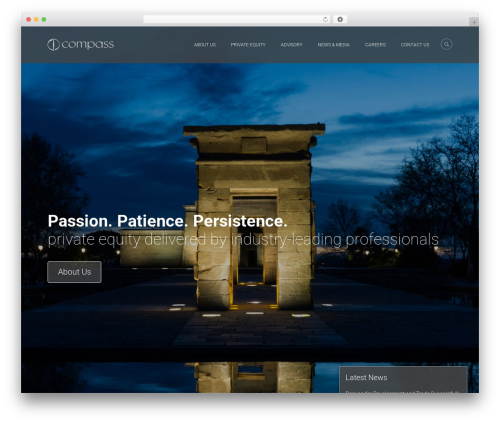Add a new browser tab with plus
Image resolution: width=500 pixels, height=423 pixels.
click(474, 22)
